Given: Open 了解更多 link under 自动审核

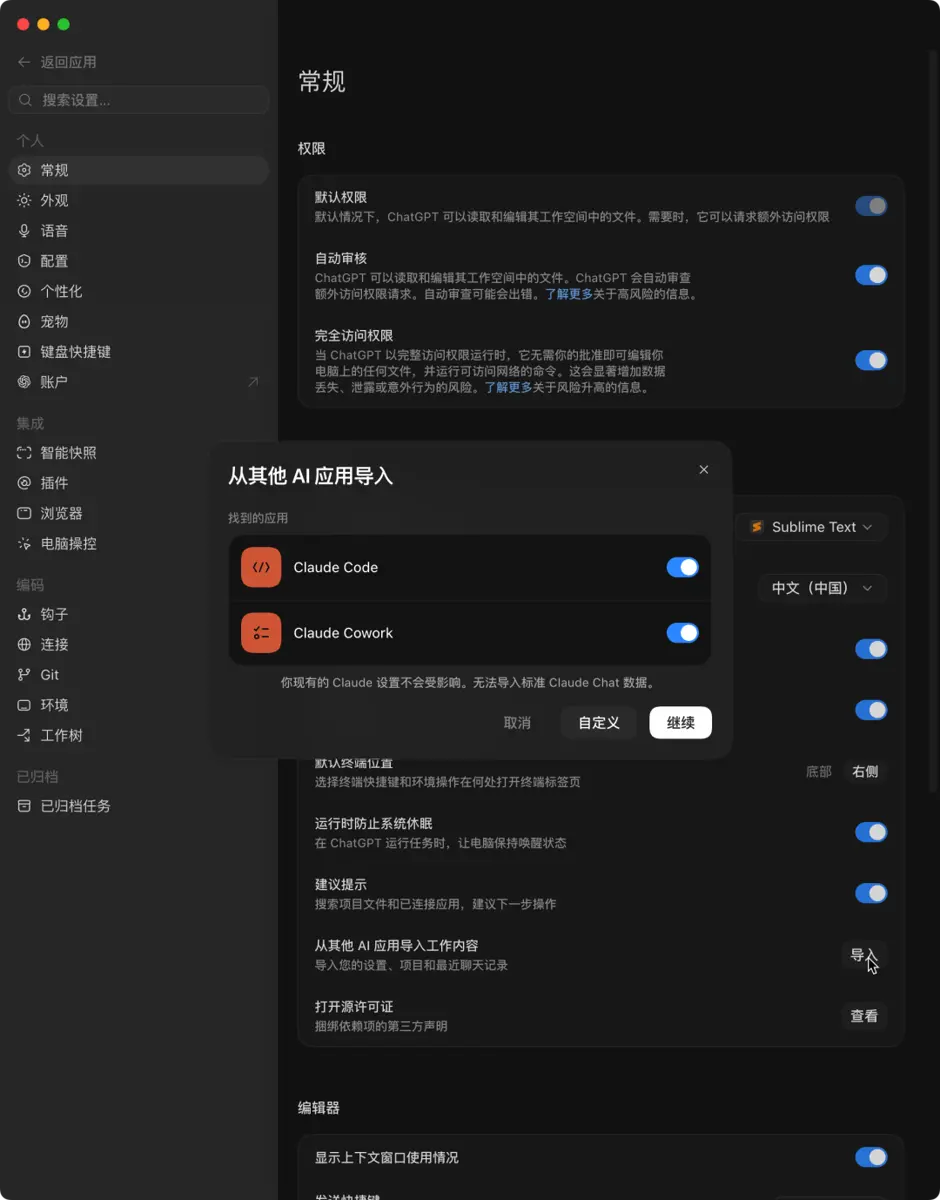Looking at the screenshot, I should (x=569, y=294).
